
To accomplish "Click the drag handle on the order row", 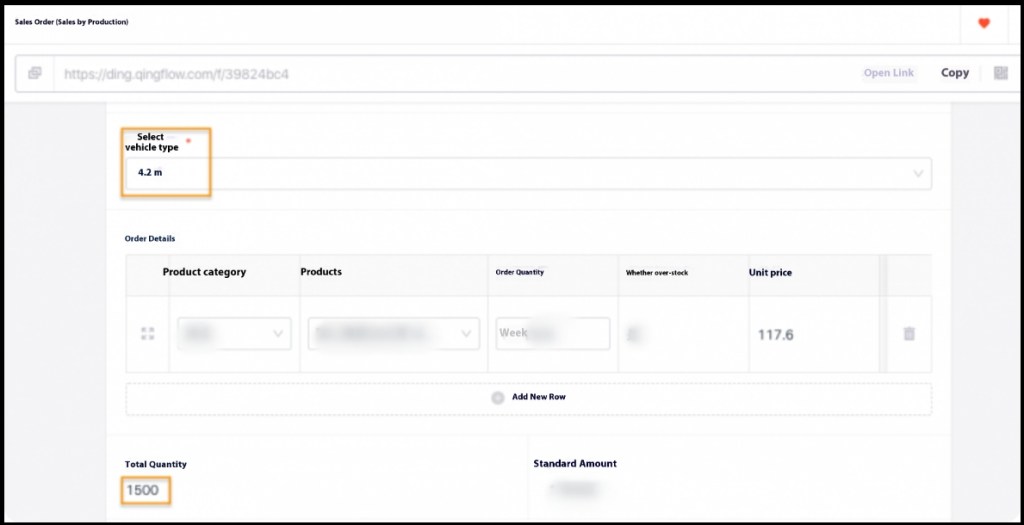I will (148, 334).
